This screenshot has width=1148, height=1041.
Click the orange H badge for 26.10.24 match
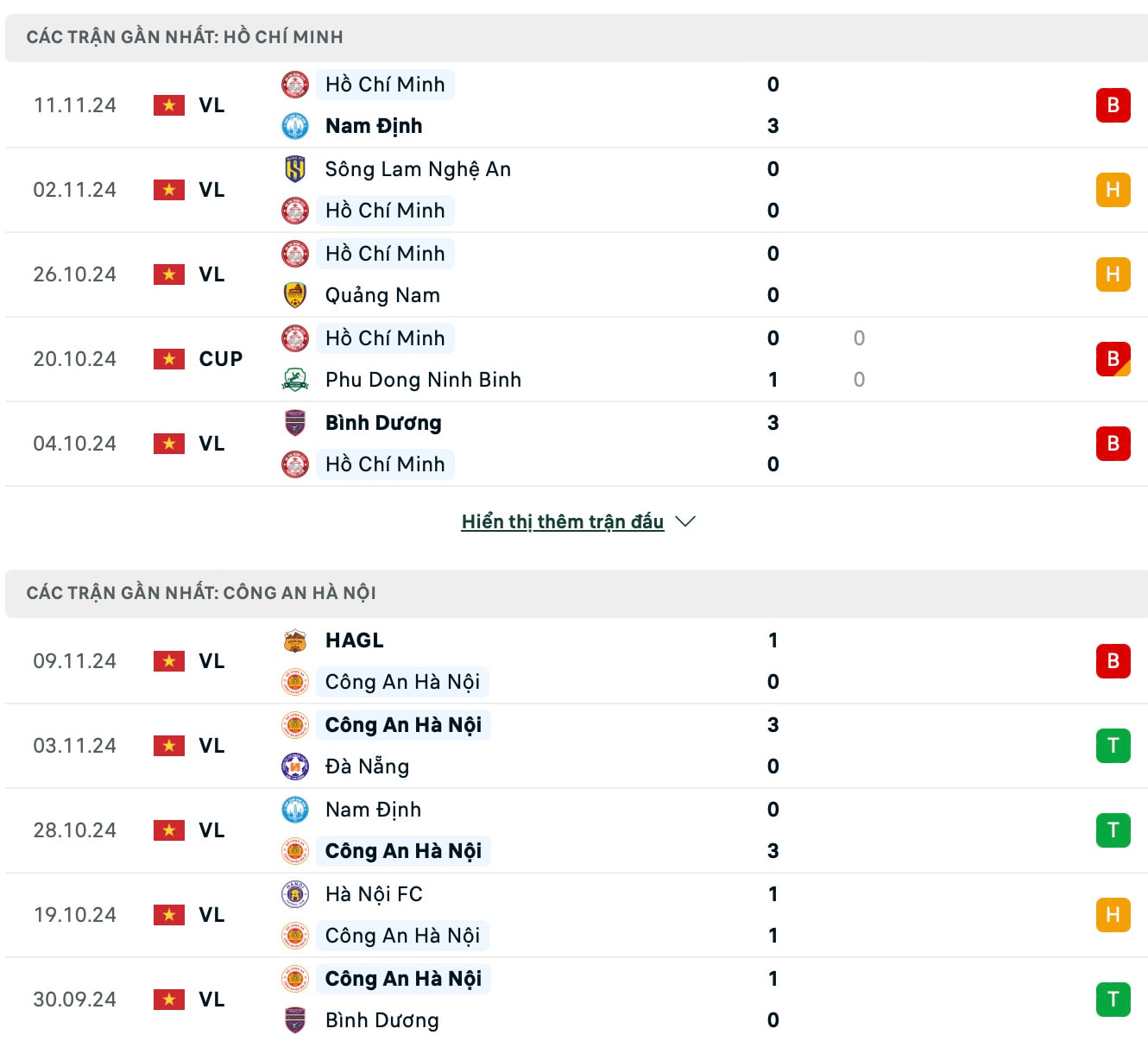point(1113,274)
